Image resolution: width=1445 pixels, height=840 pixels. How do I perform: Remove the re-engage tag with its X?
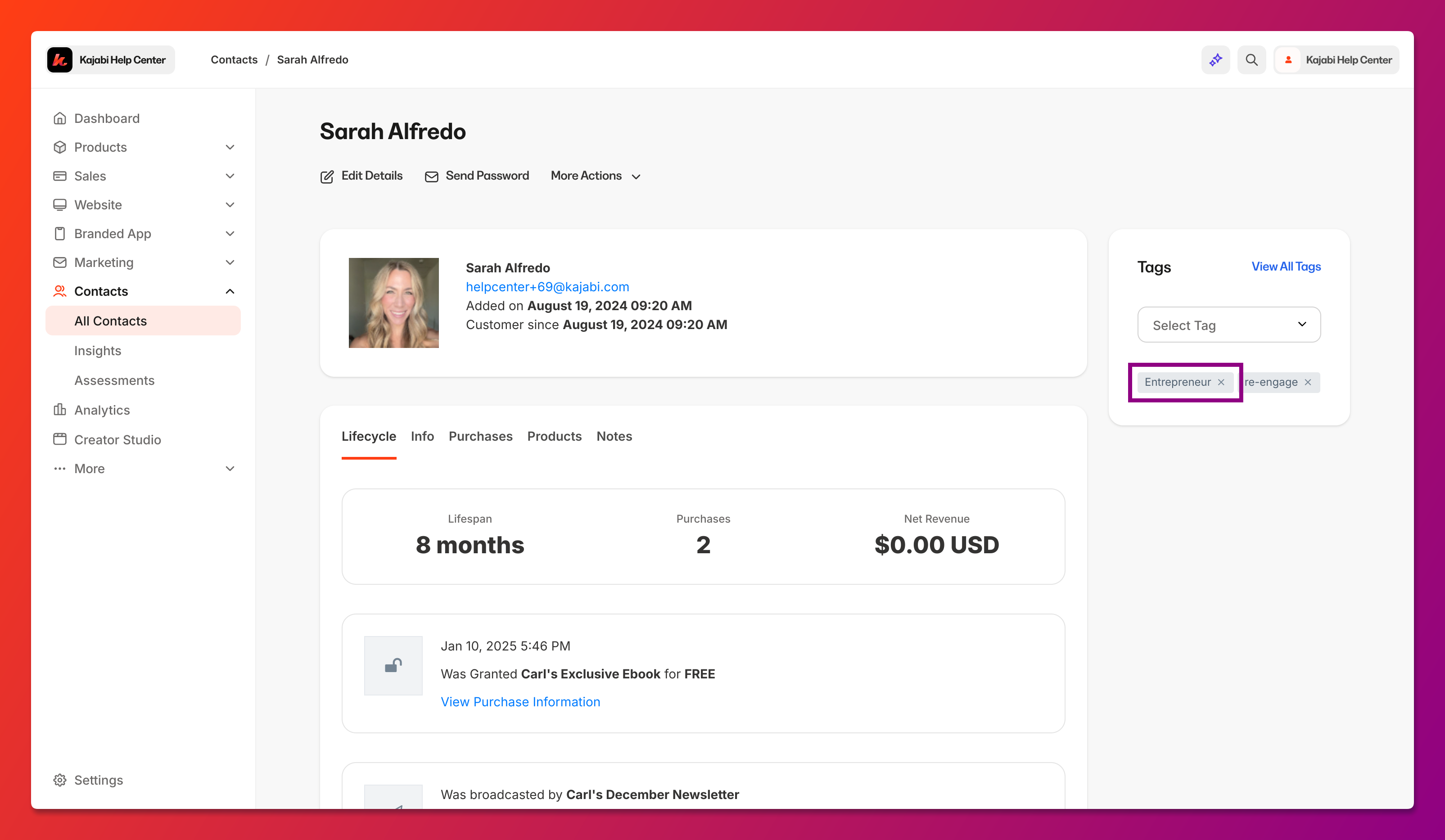tap(1307, 383)
